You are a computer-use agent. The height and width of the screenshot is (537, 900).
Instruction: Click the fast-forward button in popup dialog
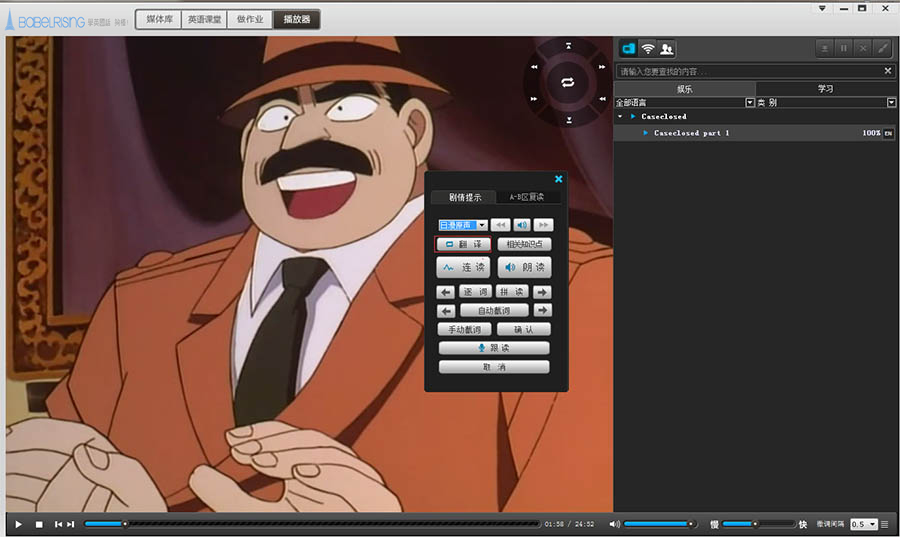[543, 225]
